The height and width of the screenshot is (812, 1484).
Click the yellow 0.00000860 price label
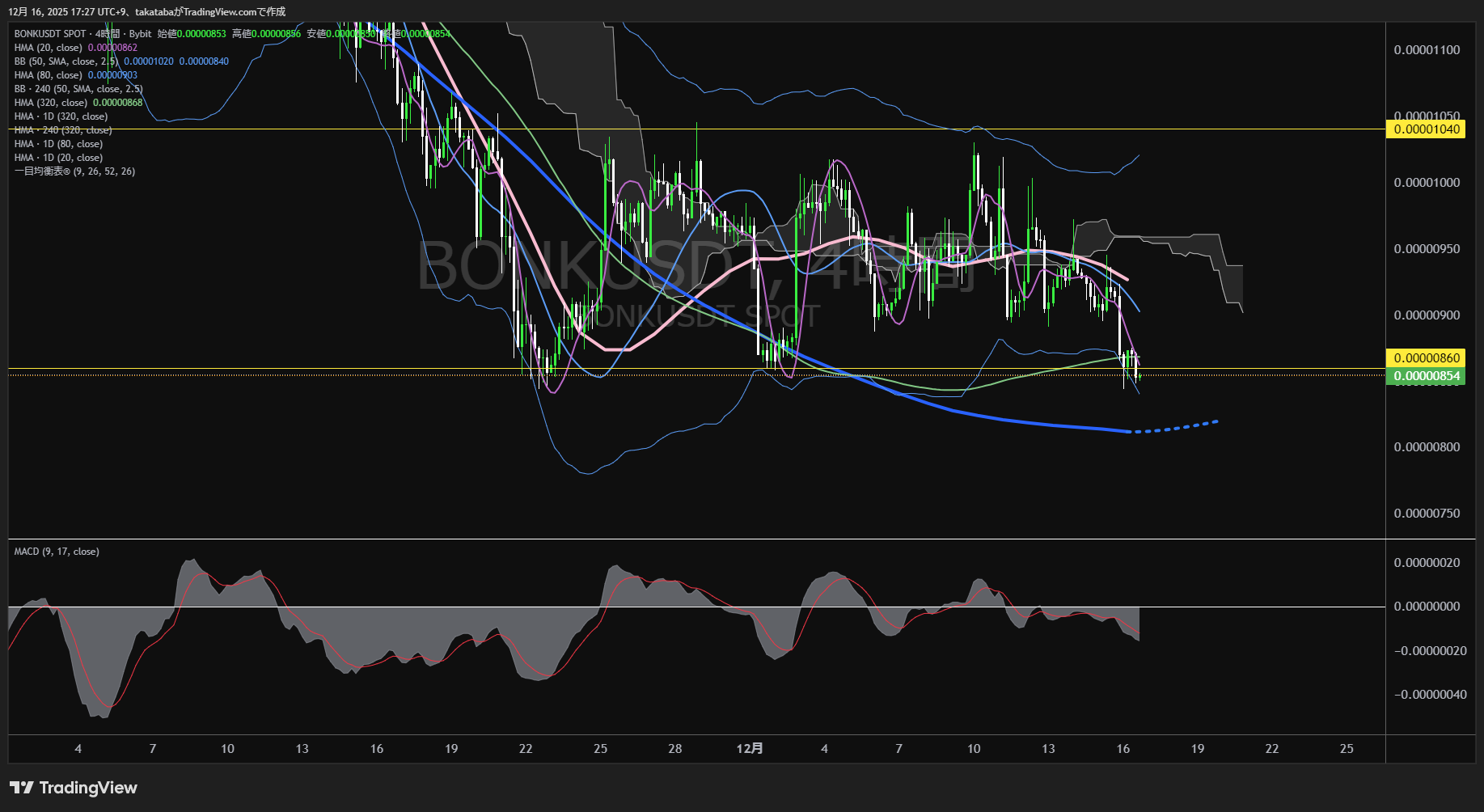[1427, 357]
